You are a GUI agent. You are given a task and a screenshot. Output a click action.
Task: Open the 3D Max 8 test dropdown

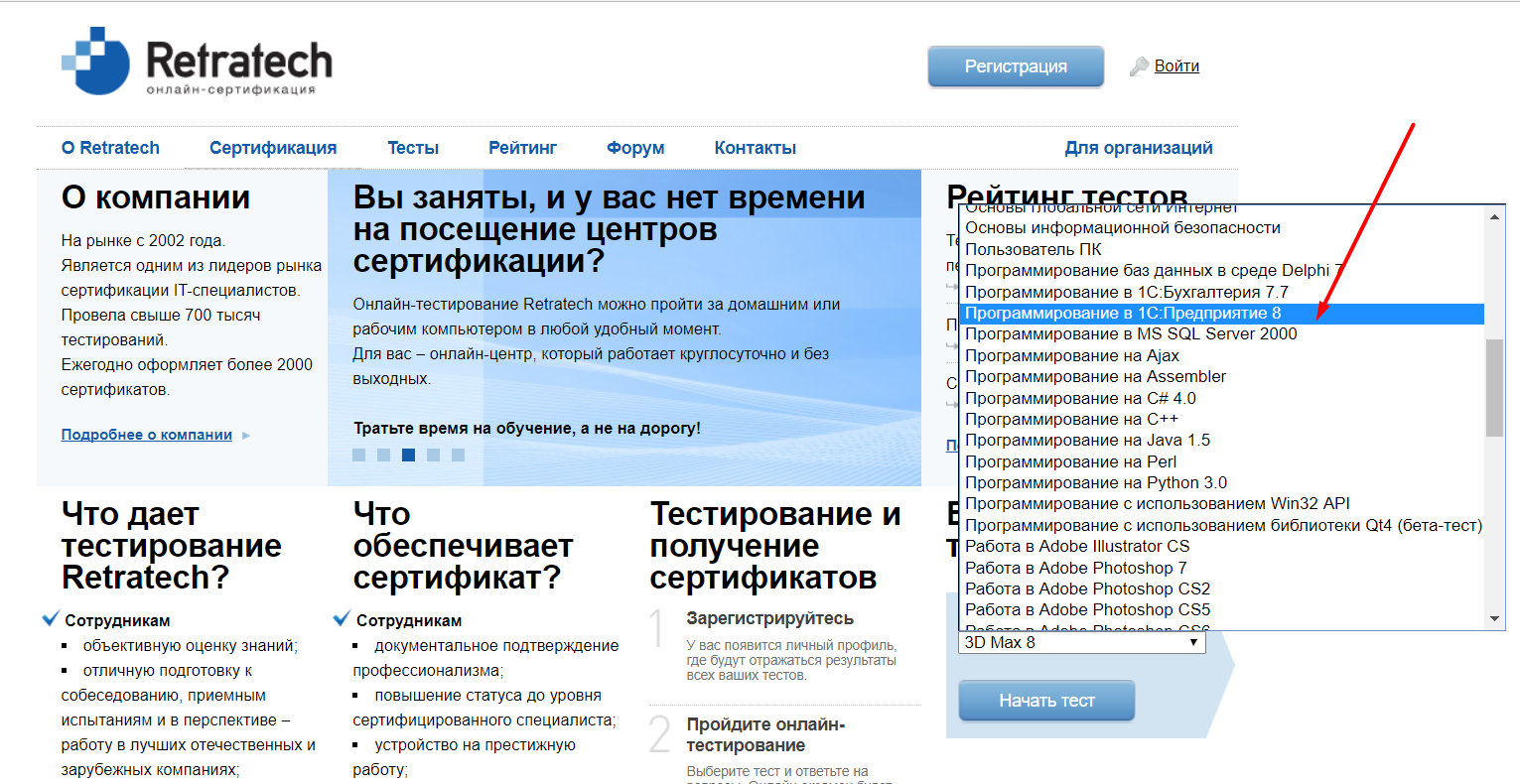point(1082,643)
